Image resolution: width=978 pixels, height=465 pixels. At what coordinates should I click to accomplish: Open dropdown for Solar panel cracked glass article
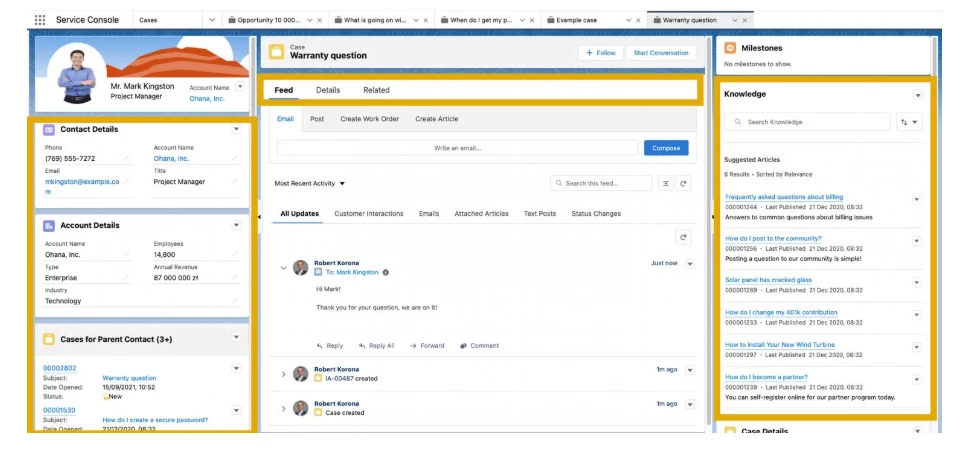[917, 282]
